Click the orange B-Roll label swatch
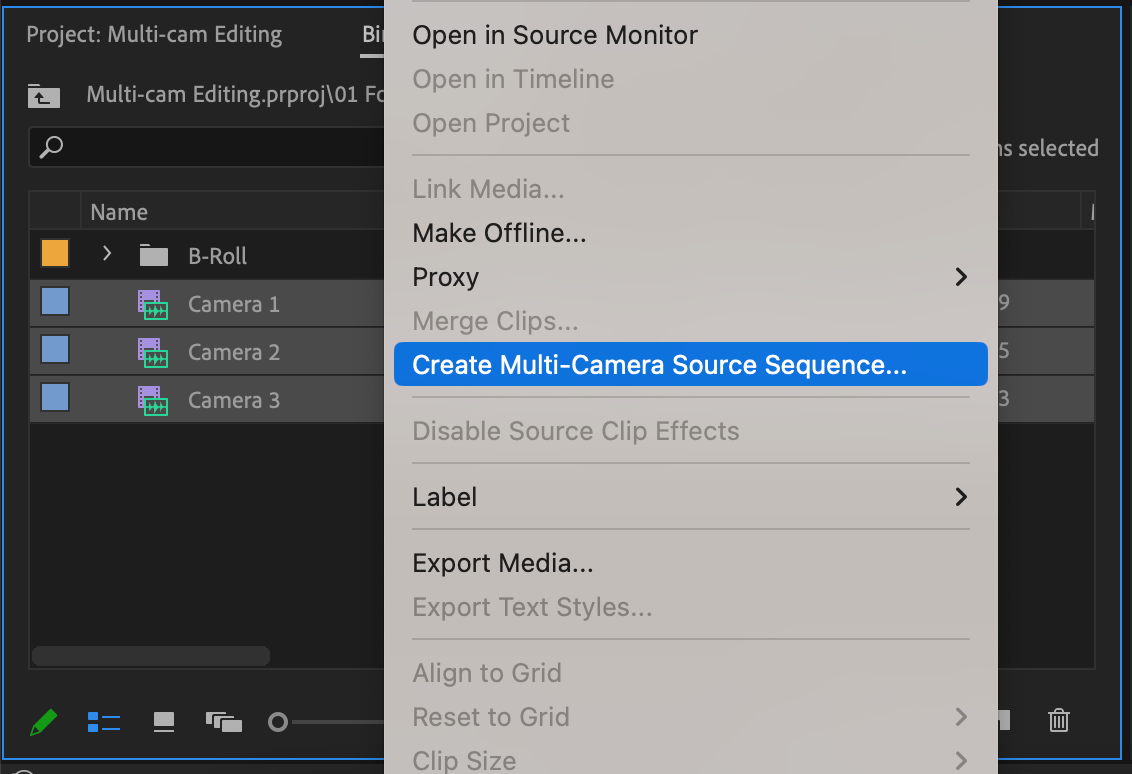The height and width of the screenshot is (774, 1132). click(55, 254)
